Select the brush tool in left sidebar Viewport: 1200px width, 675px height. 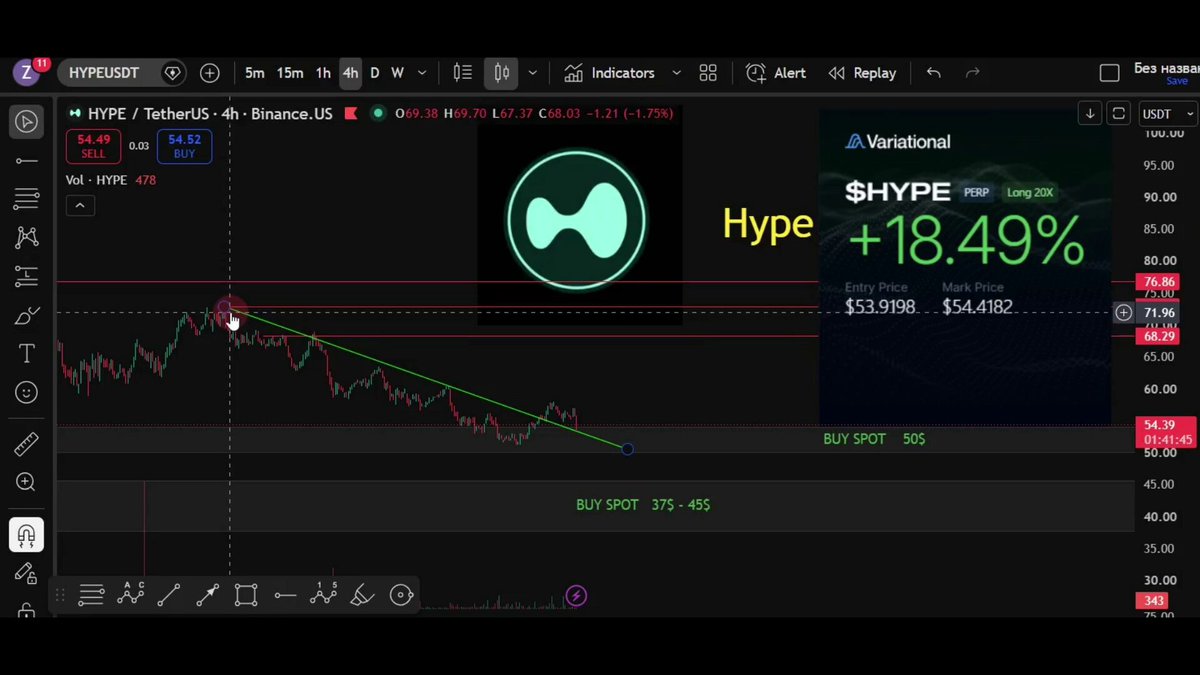point(27,316)
